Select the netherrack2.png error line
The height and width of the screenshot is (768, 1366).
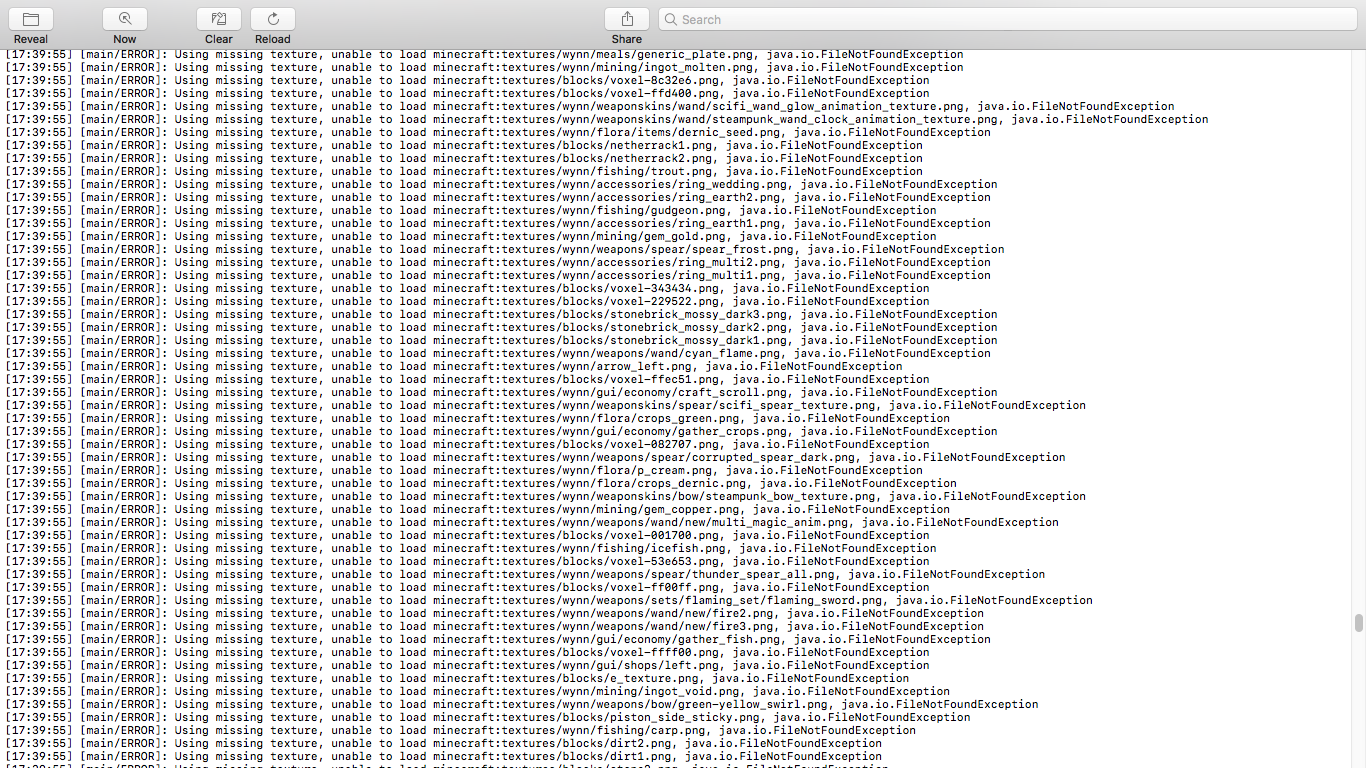(x=464, y=159)
